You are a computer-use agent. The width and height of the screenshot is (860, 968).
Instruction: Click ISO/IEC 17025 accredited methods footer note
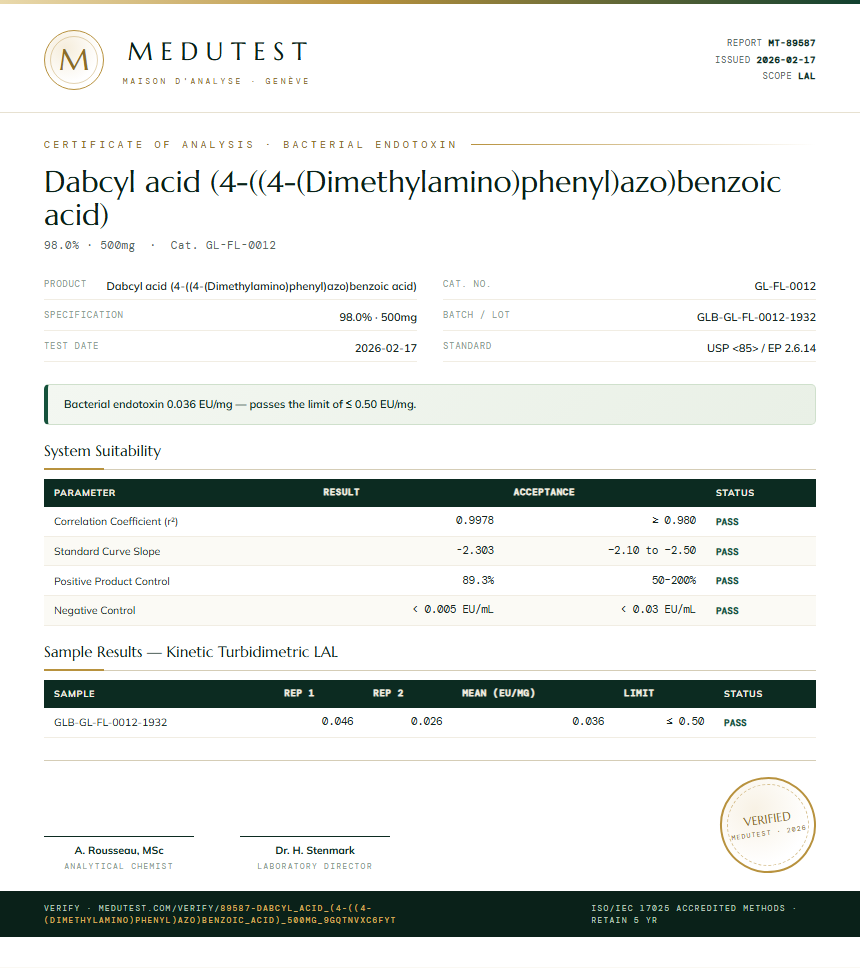coord(694,914)
